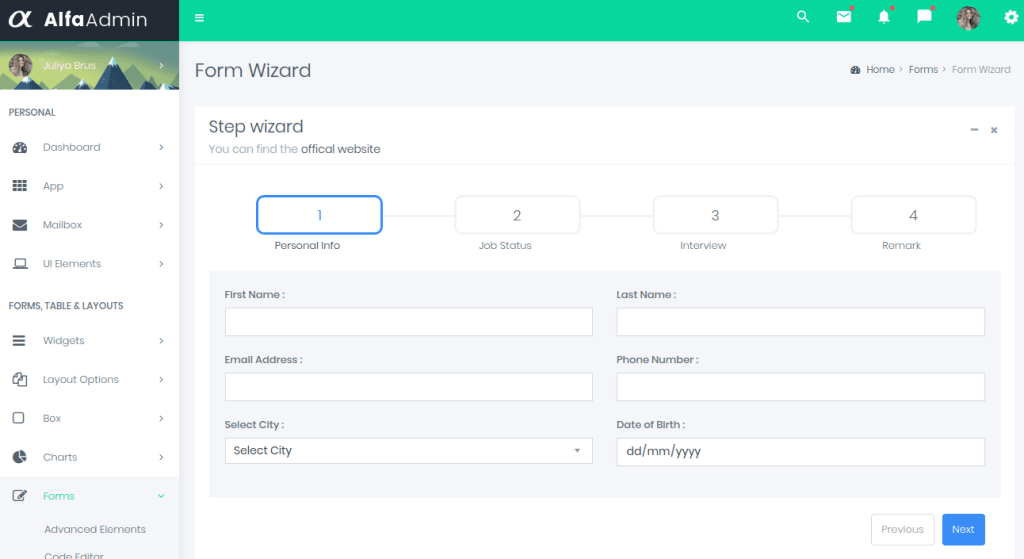Follow the offical website link

[x=340, y=149]
